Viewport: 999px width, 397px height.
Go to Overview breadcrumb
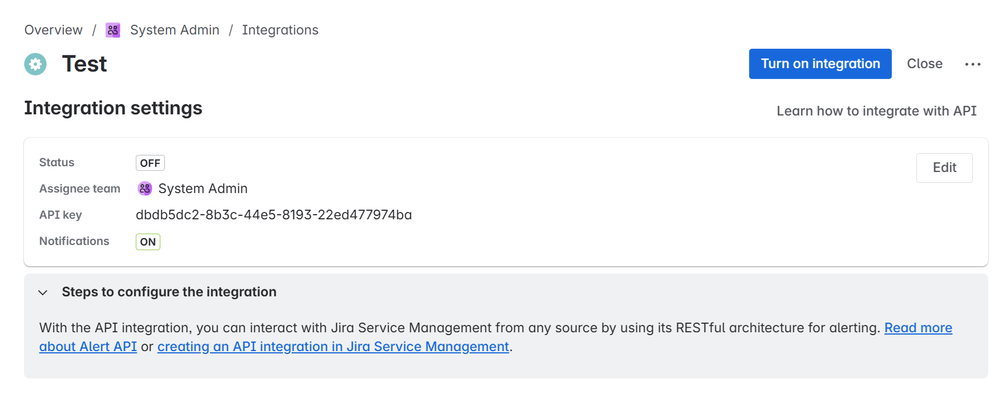(54, 30)
